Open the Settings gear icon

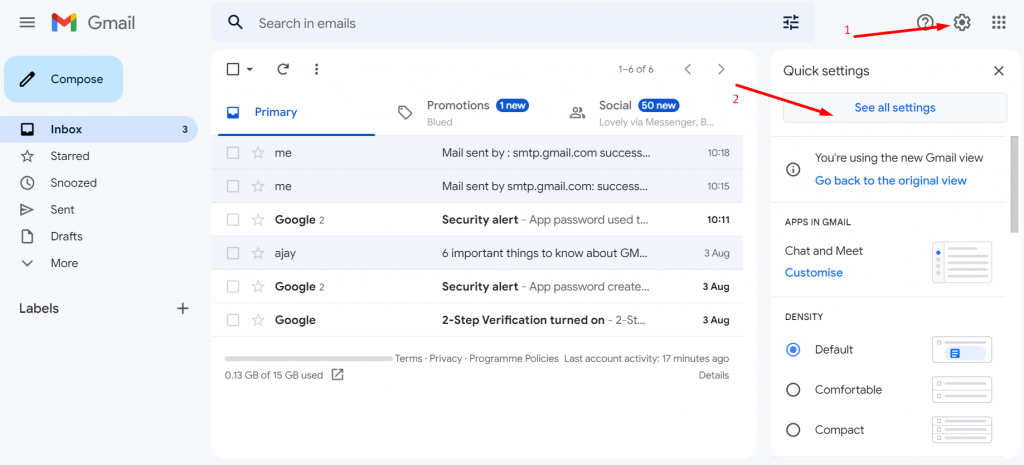[962, 23]
